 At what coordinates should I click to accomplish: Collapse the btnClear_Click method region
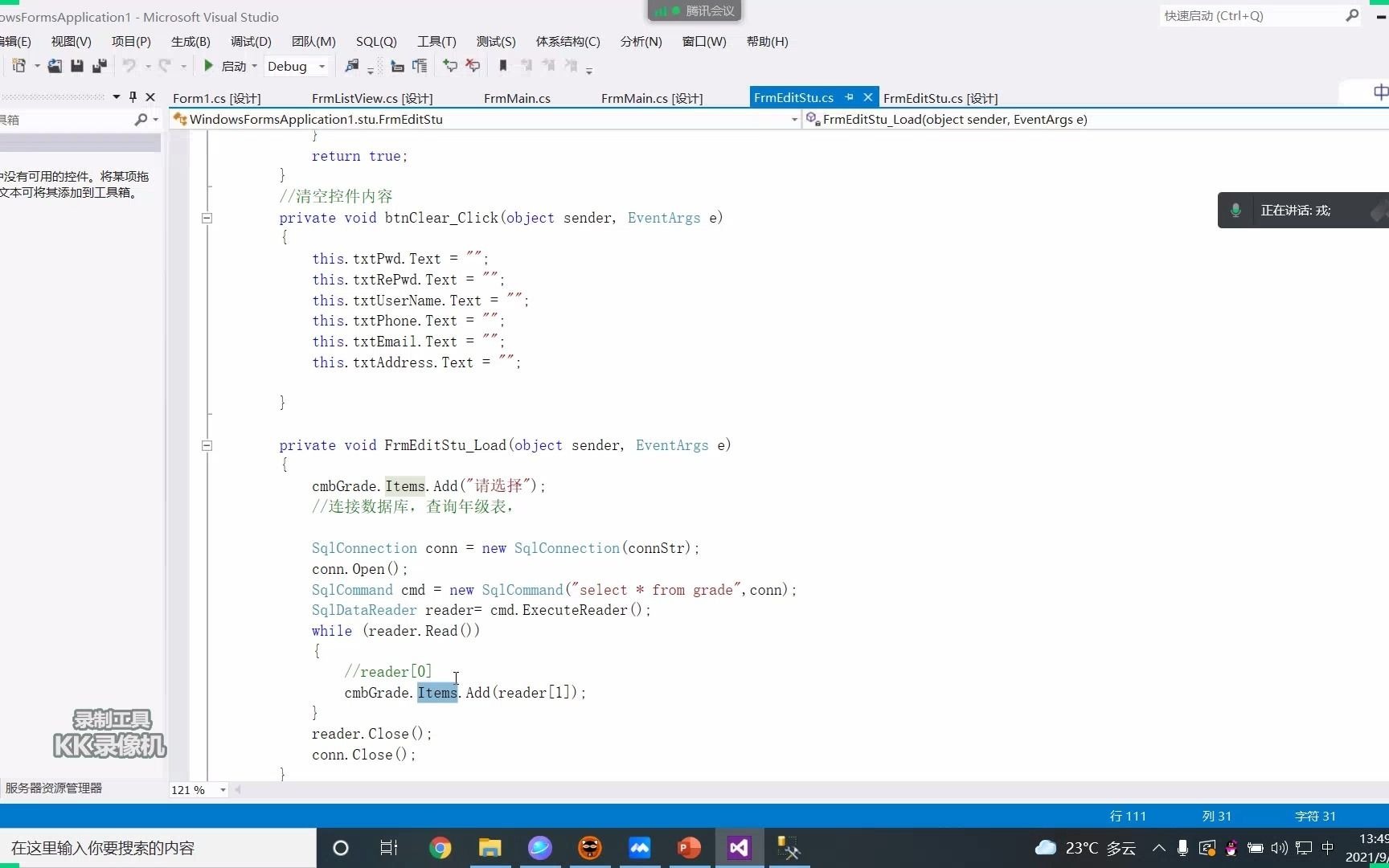coord(207,218)
